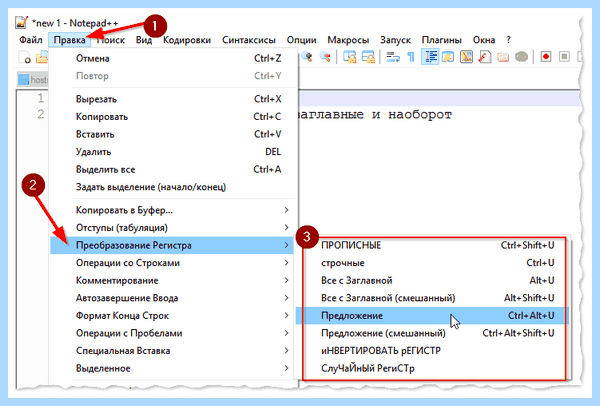Click the Open file folder icon
600x406 pixels.
point(42,57)
